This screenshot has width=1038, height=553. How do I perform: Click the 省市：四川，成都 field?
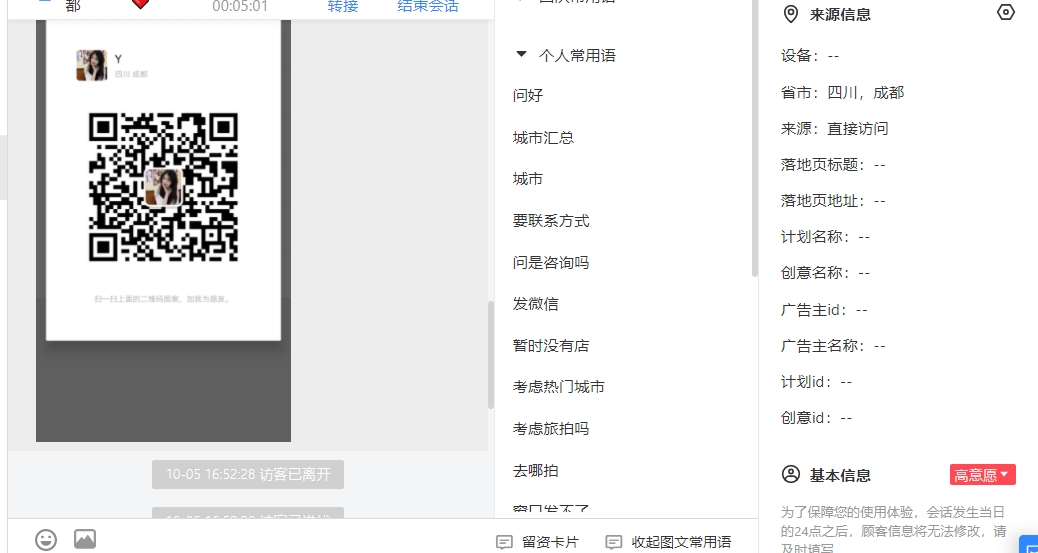click(842, 92)
